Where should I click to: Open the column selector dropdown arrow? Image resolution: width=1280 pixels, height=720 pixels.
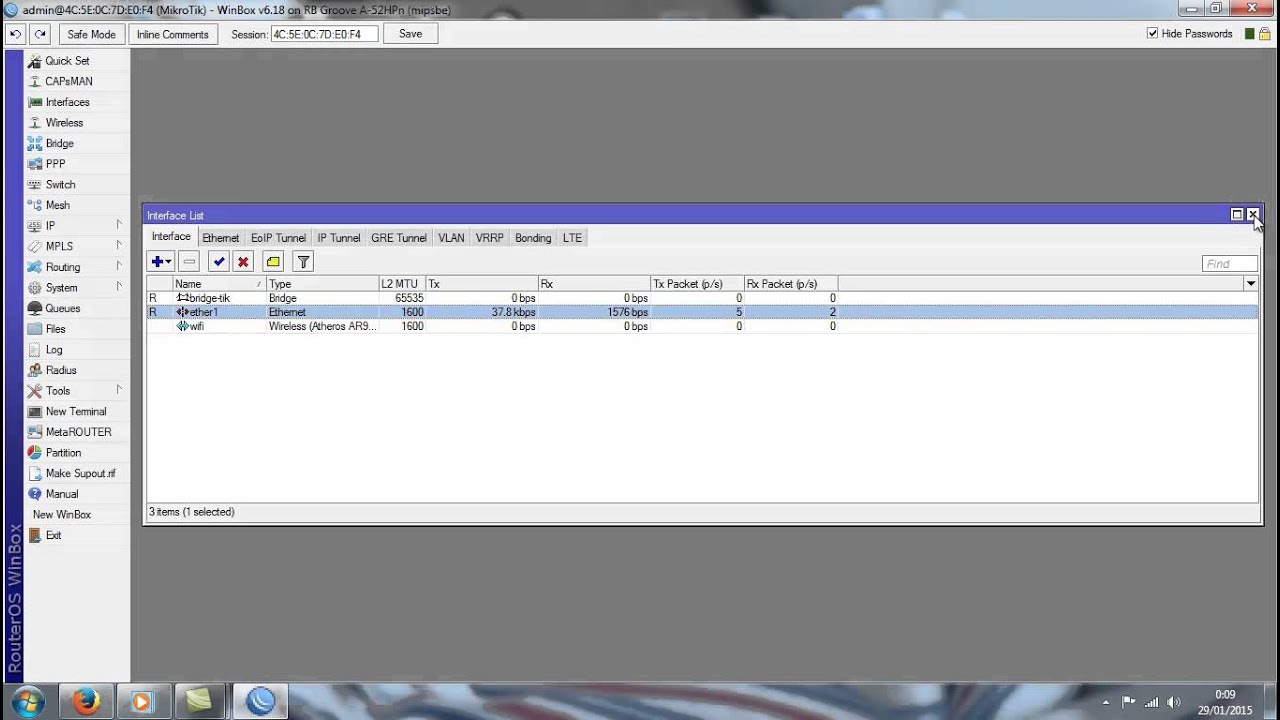(1250, 284)
